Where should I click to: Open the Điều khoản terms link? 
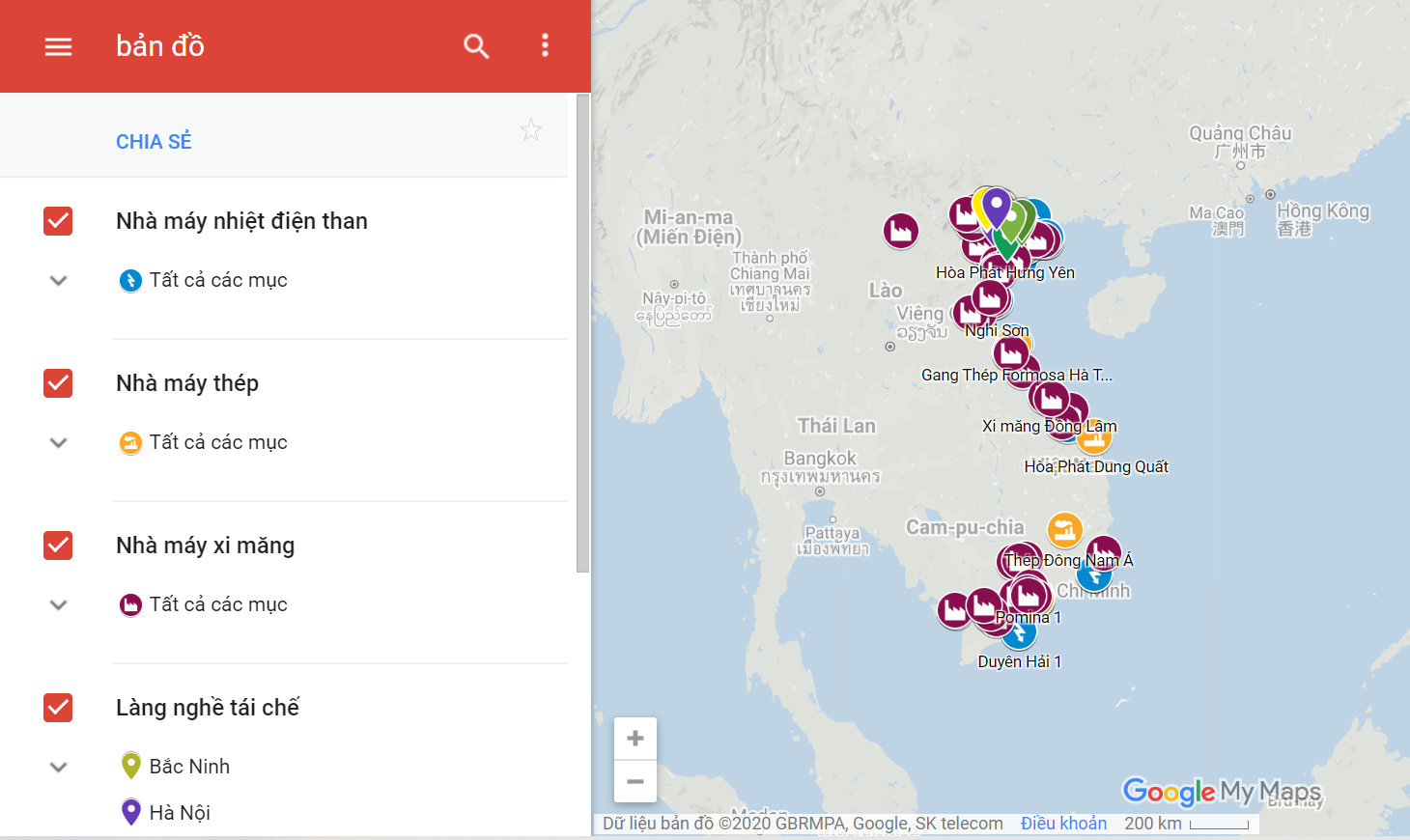click(1063, 824)
